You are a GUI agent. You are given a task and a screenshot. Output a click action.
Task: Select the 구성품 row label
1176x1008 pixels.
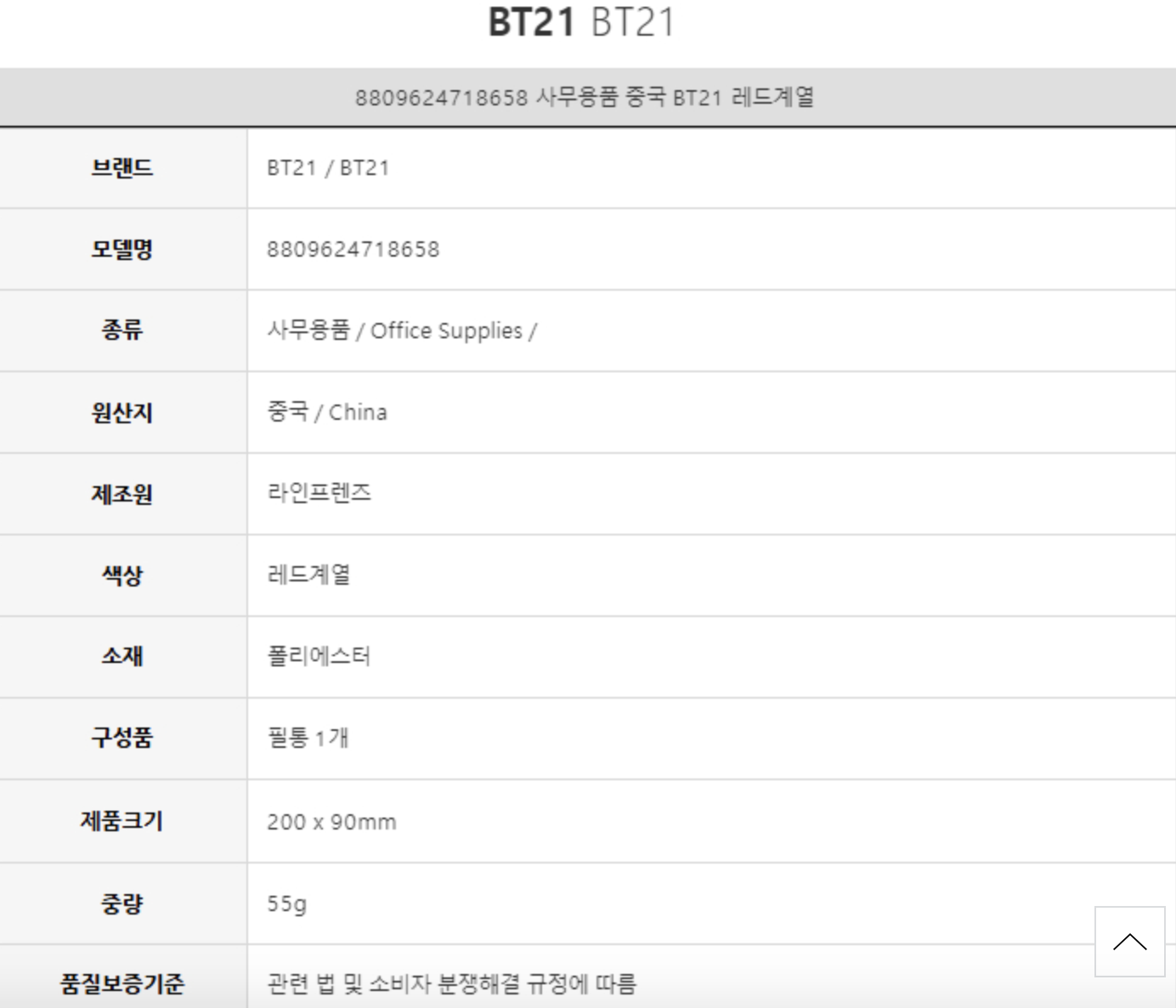pyautogui.click(x=122, y=737)
